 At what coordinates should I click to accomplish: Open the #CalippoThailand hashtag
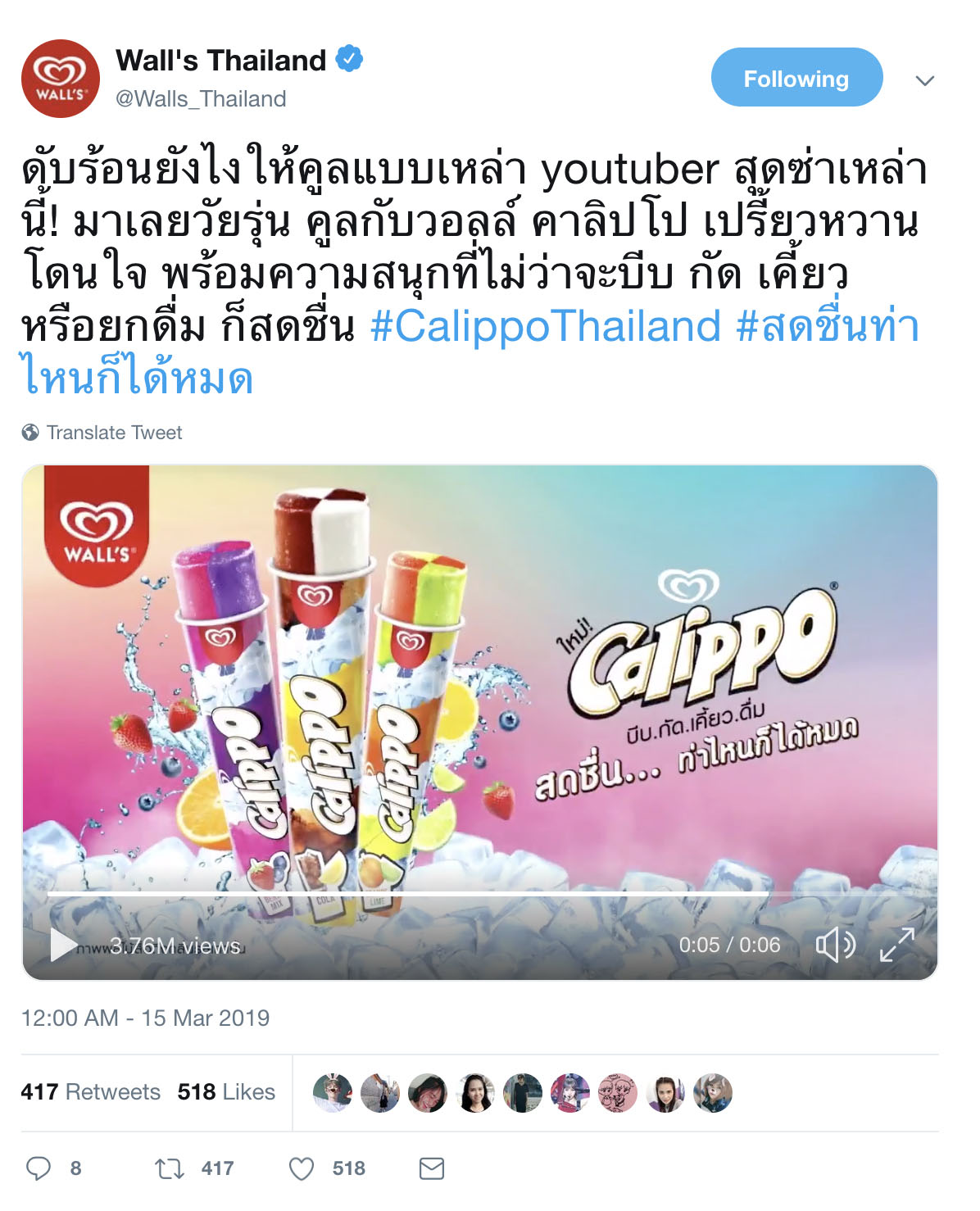(546, 325)
